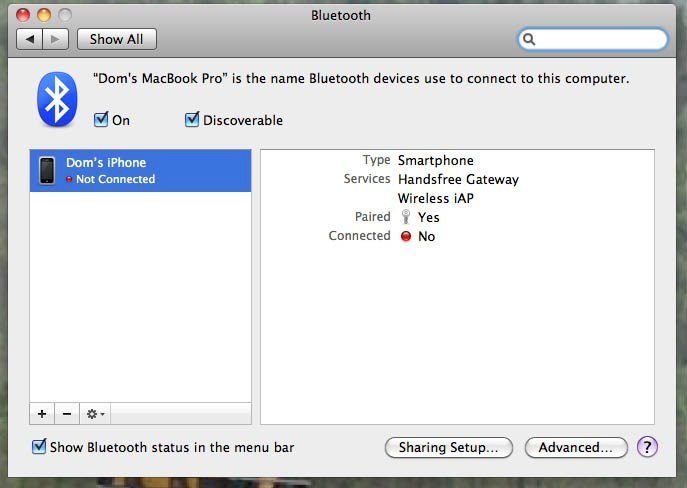This screenshot has width=687, height=488.
Task: Uncheck the Discoverable checkbox
Action: (192, 120)
